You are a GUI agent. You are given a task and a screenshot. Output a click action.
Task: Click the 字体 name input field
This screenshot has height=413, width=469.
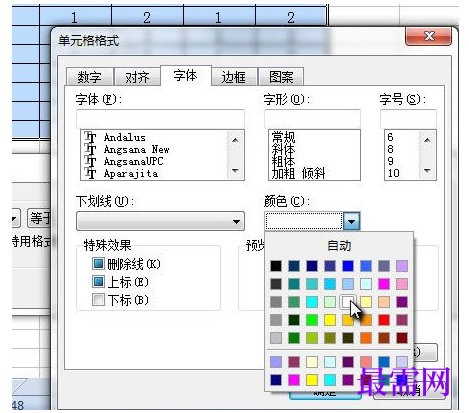click(160, 118)
